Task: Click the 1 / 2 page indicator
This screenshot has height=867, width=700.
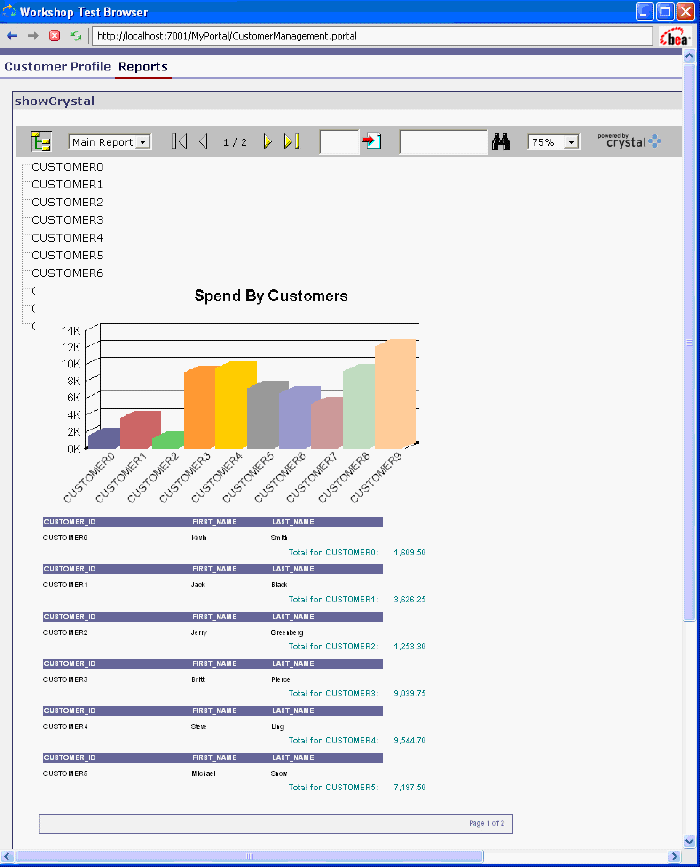Action: [x=234, y=142]
